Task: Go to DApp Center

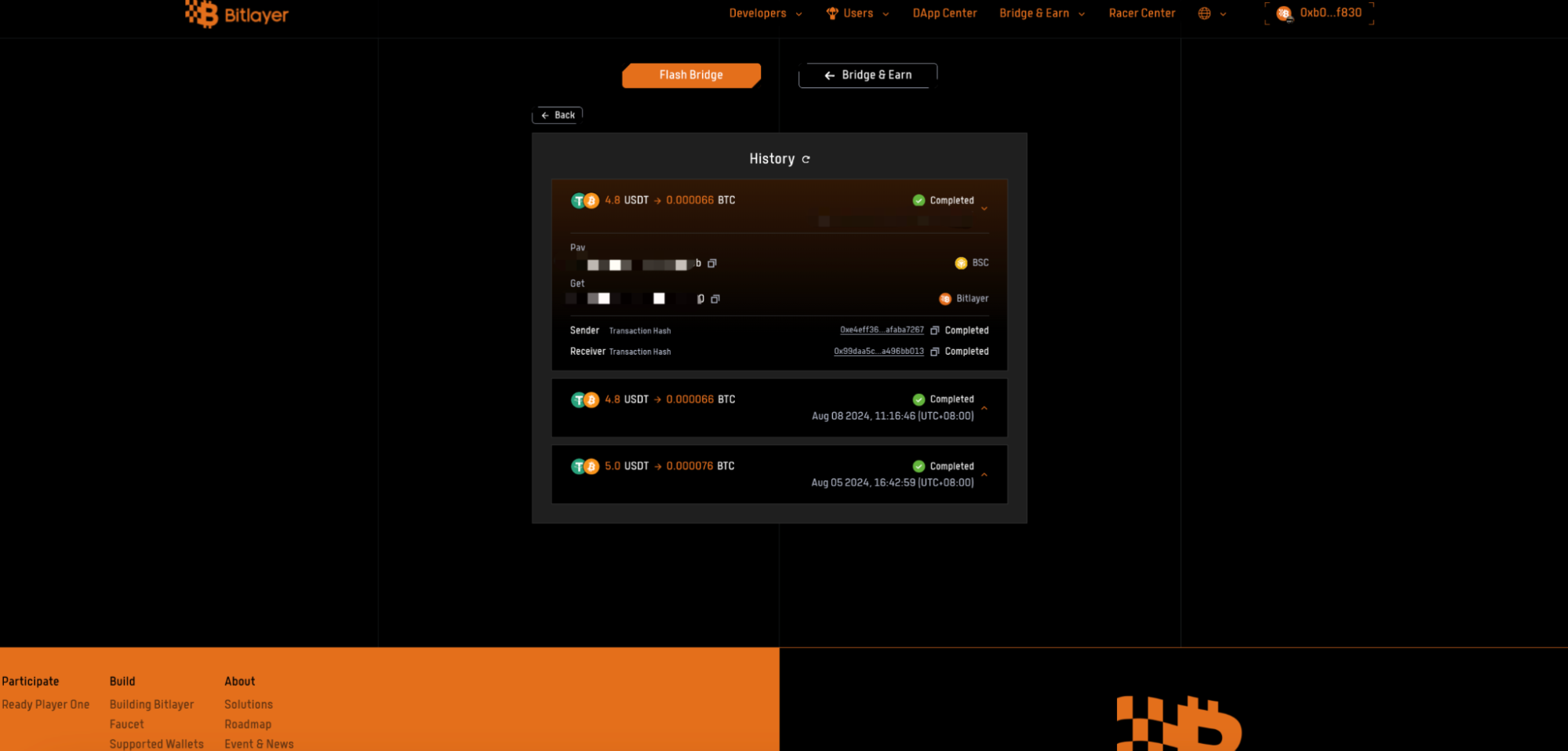Action: coord(944,13)
